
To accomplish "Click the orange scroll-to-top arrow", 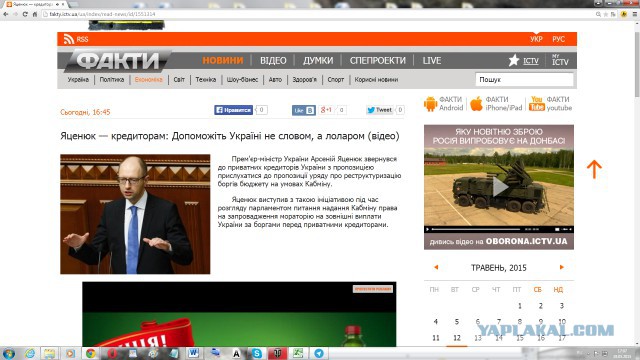I will [x=594, y=169].
